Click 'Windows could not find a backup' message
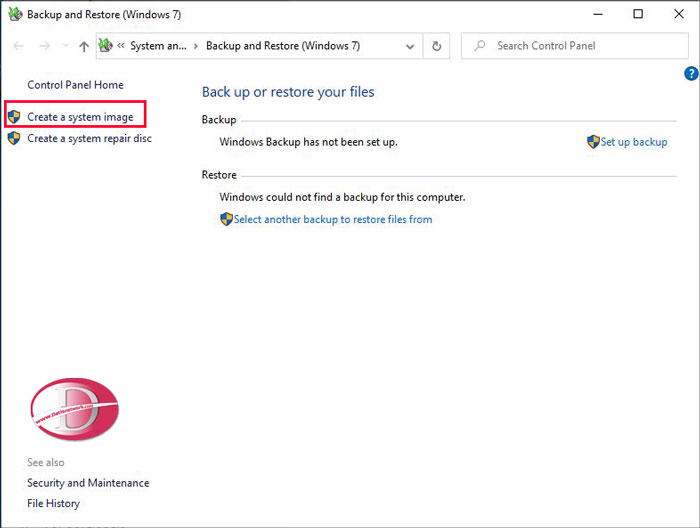 pos(342,197)
